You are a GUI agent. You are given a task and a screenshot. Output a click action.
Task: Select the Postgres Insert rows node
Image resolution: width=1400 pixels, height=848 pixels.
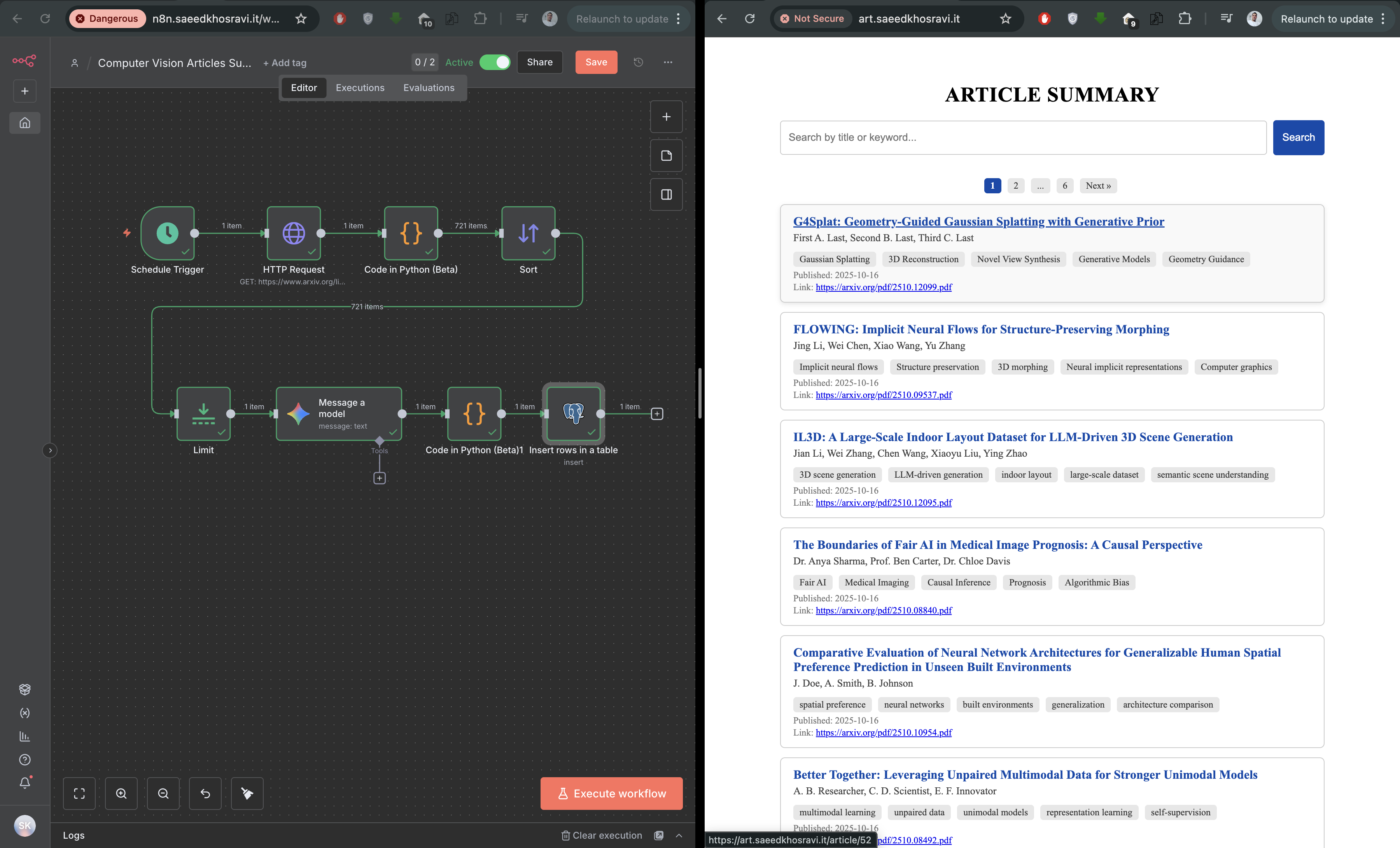point(573,413)
